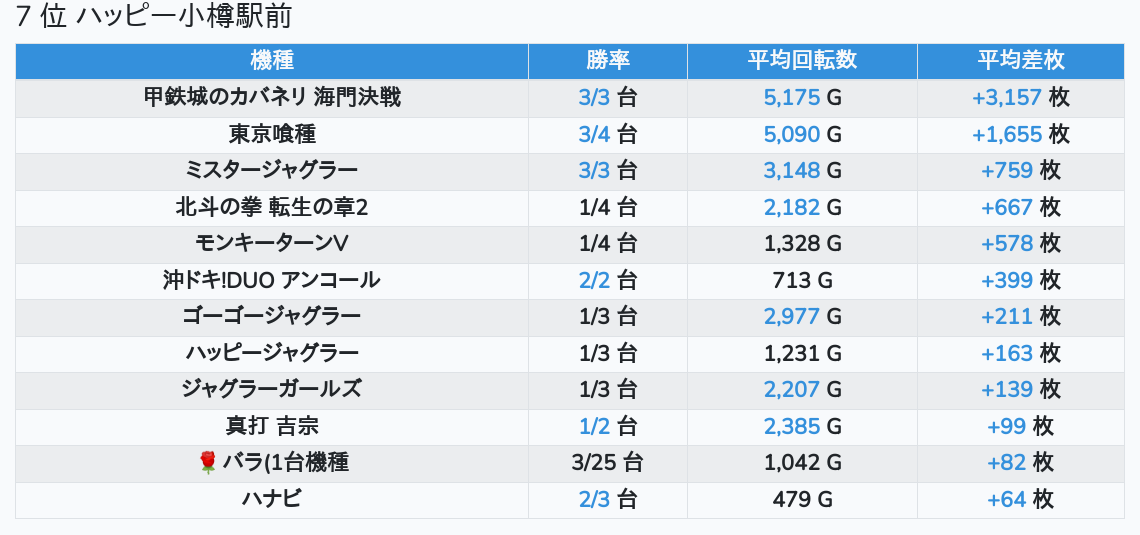Select the ハナビ machine name

coord(272,499)
